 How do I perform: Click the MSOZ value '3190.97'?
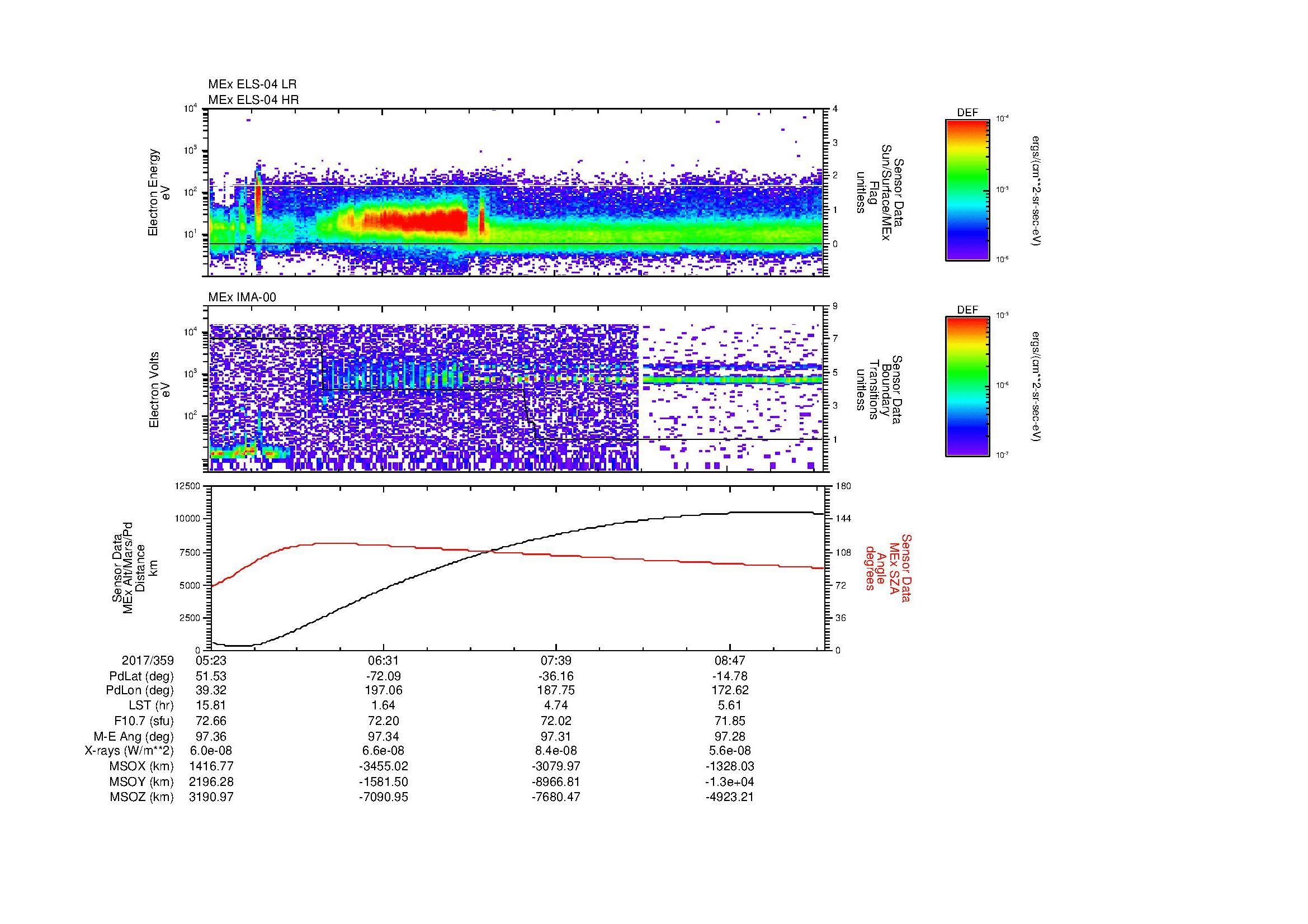(x=211, y=797)
